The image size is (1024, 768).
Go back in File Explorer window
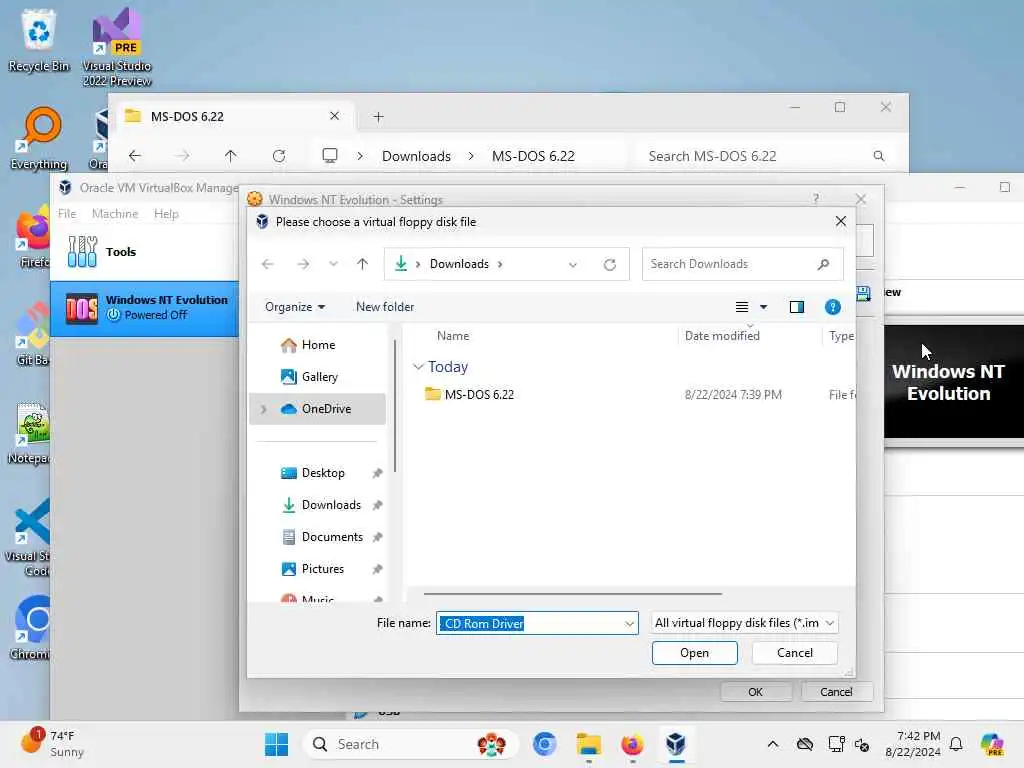coord(135,156)
